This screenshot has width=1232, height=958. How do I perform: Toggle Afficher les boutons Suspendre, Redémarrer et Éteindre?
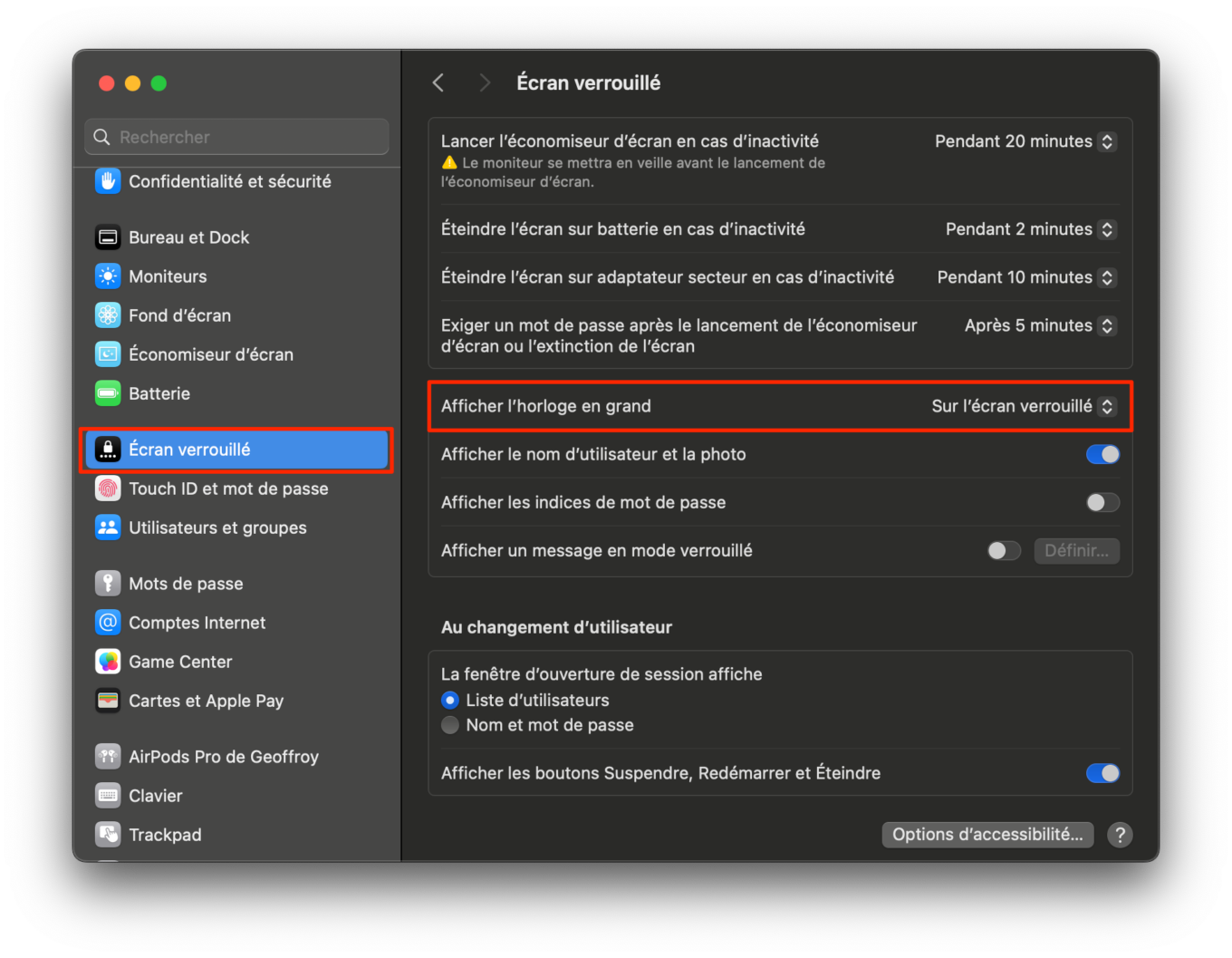coord(1102,773)
